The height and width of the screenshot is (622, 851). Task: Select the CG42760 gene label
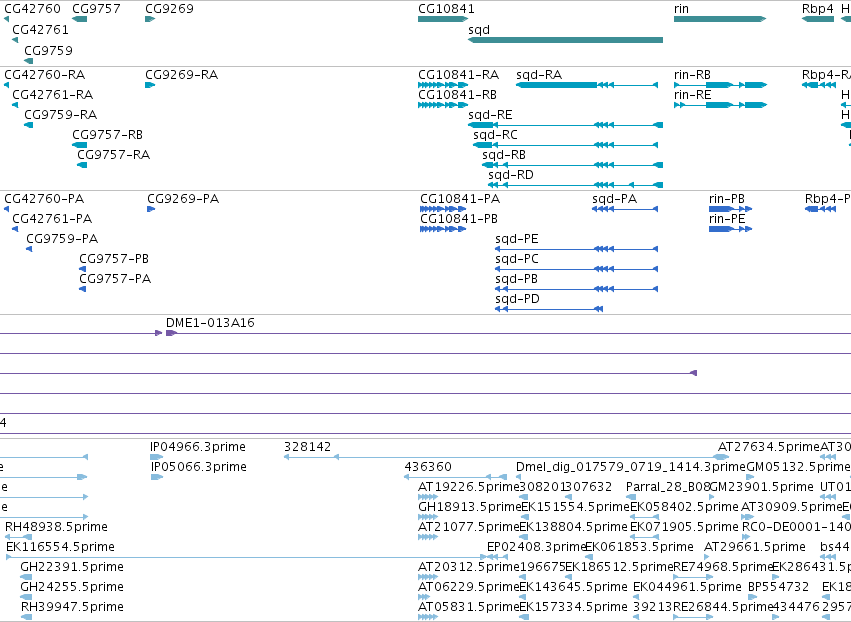point(32,9)
